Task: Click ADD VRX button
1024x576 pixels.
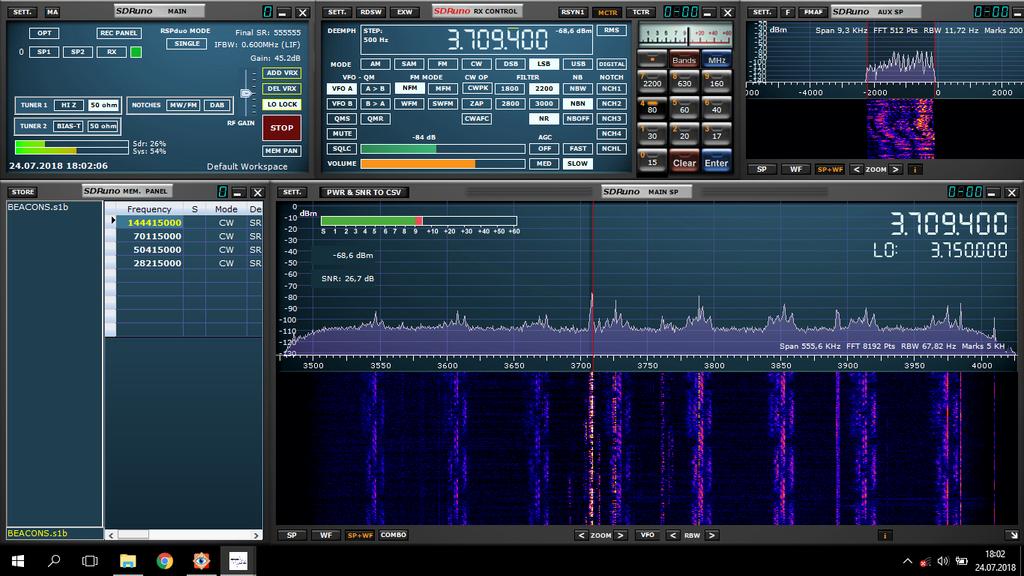Action: coord(281,72)
